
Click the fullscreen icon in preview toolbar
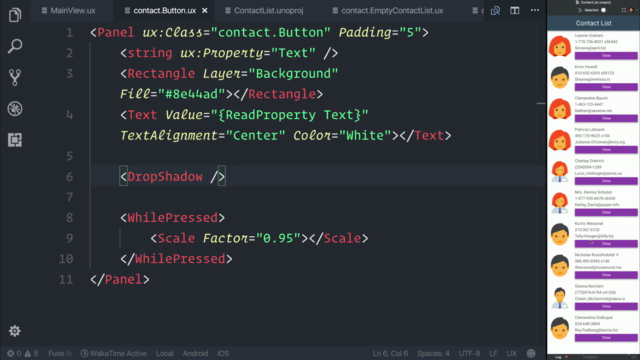624,10
